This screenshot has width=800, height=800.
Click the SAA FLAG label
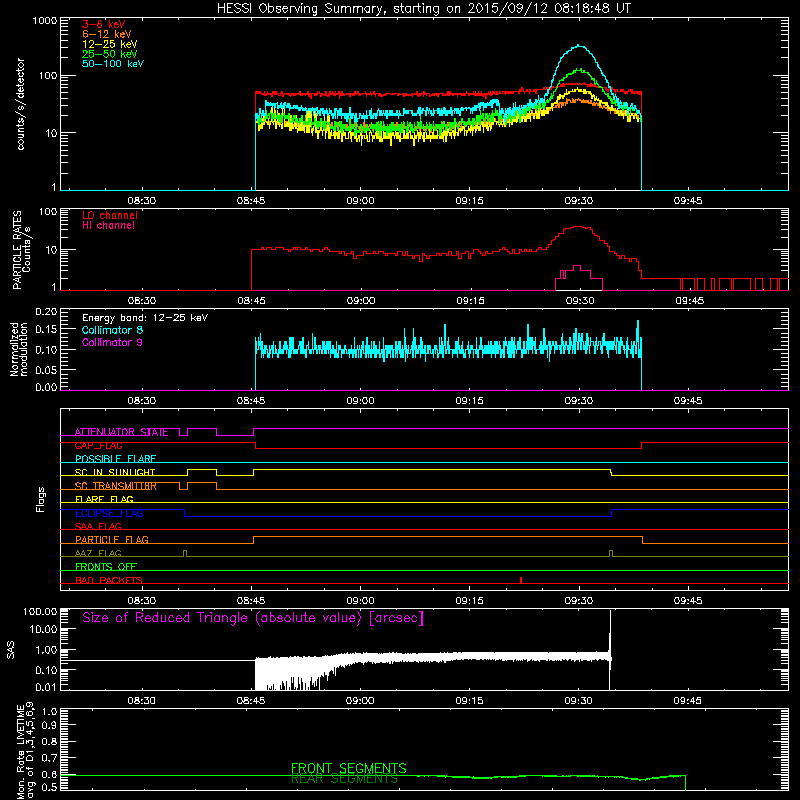(98, 526)
